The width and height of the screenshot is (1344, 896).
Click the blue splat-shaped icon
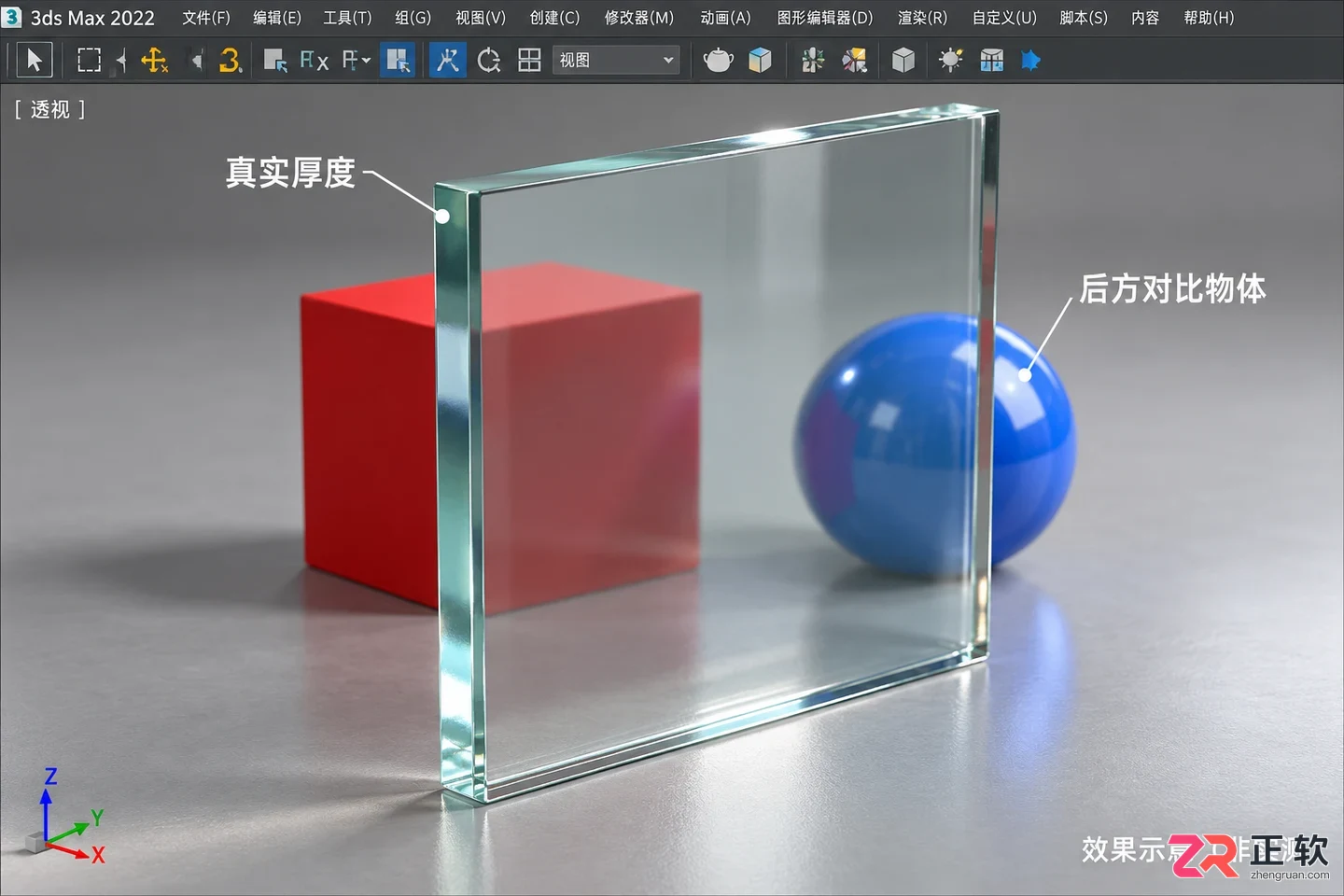(1030, 61)
